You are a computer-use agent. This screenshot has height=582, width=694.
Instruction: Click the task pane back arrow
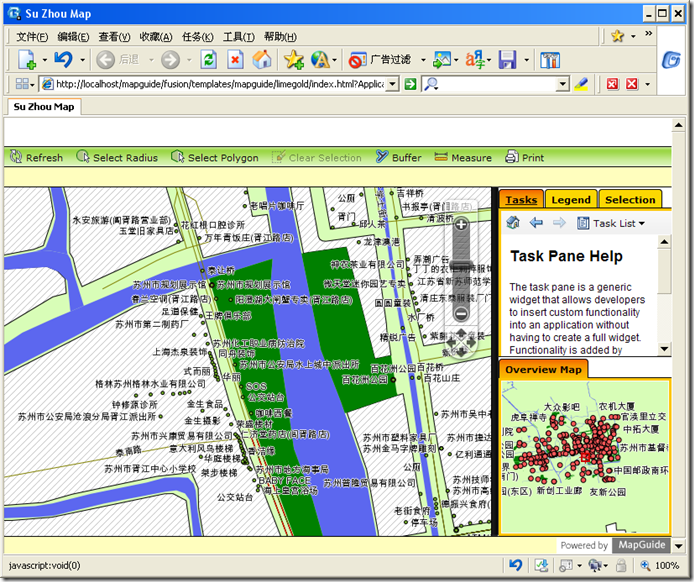[536, 222]
